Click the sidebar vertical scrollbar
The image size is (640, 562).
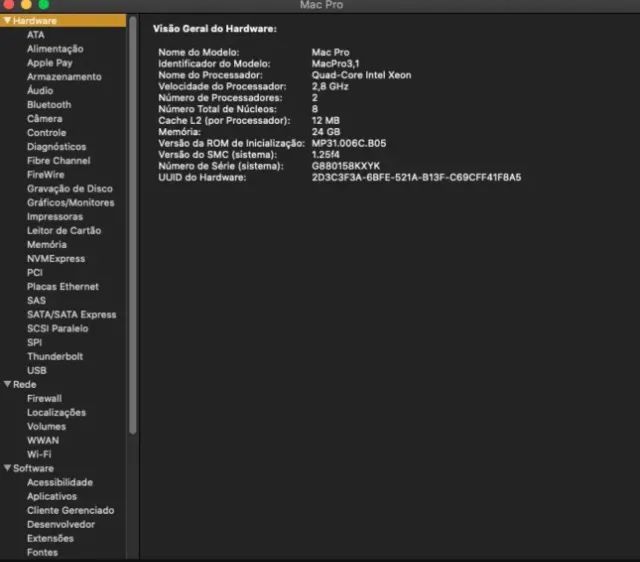click(x=133, y=224)
